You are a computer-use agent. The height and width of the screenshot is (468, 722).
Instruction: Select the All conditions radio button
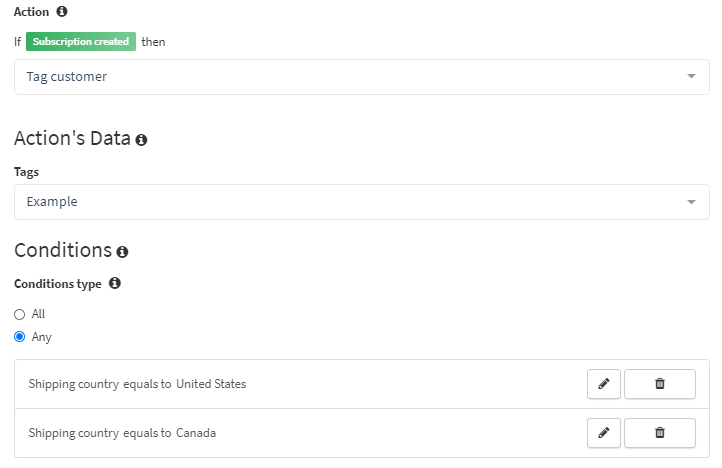tap(19, 315)
